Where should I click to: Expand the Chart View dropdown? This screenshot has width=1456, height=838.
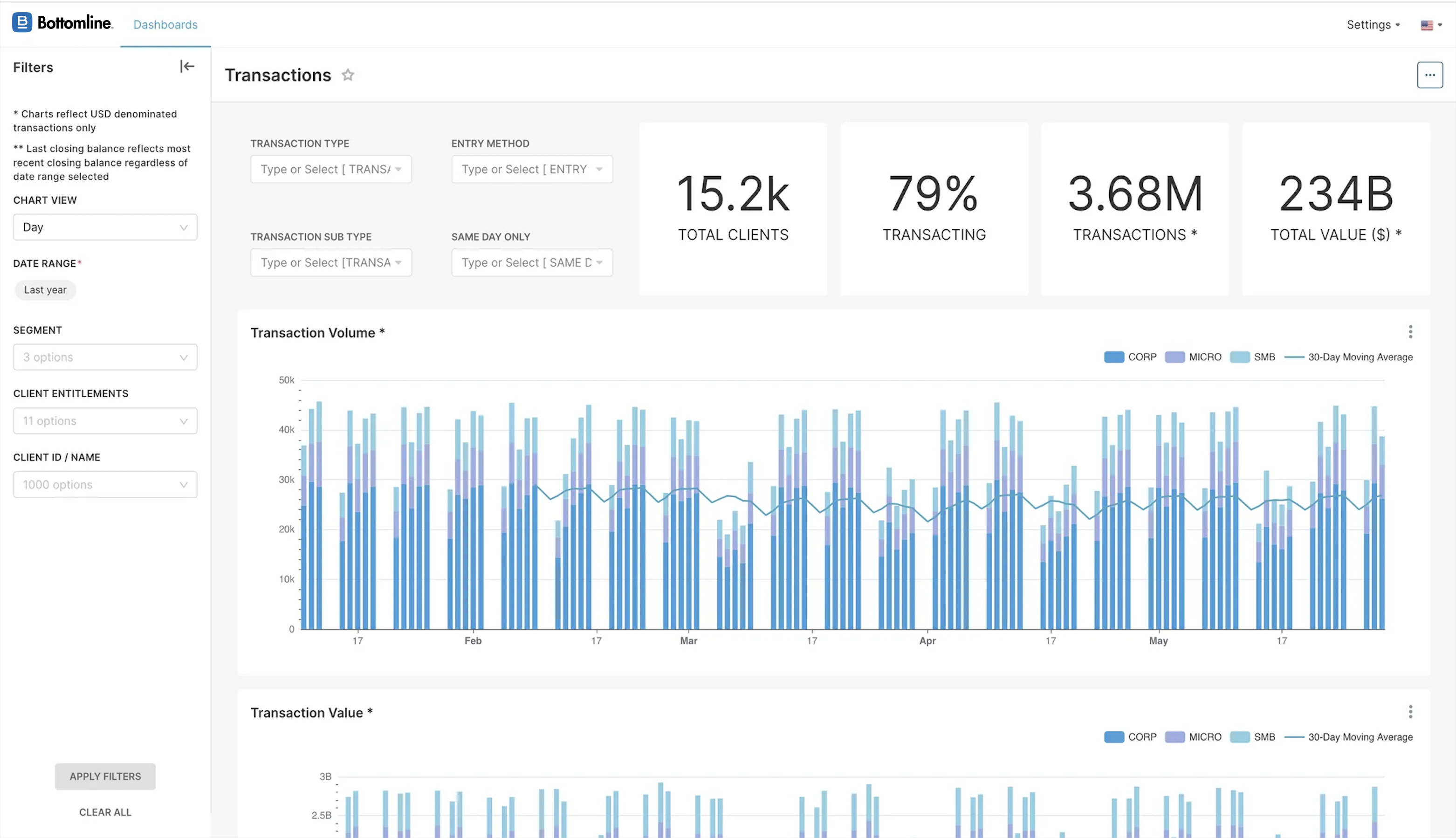click(x=105, y=227)
